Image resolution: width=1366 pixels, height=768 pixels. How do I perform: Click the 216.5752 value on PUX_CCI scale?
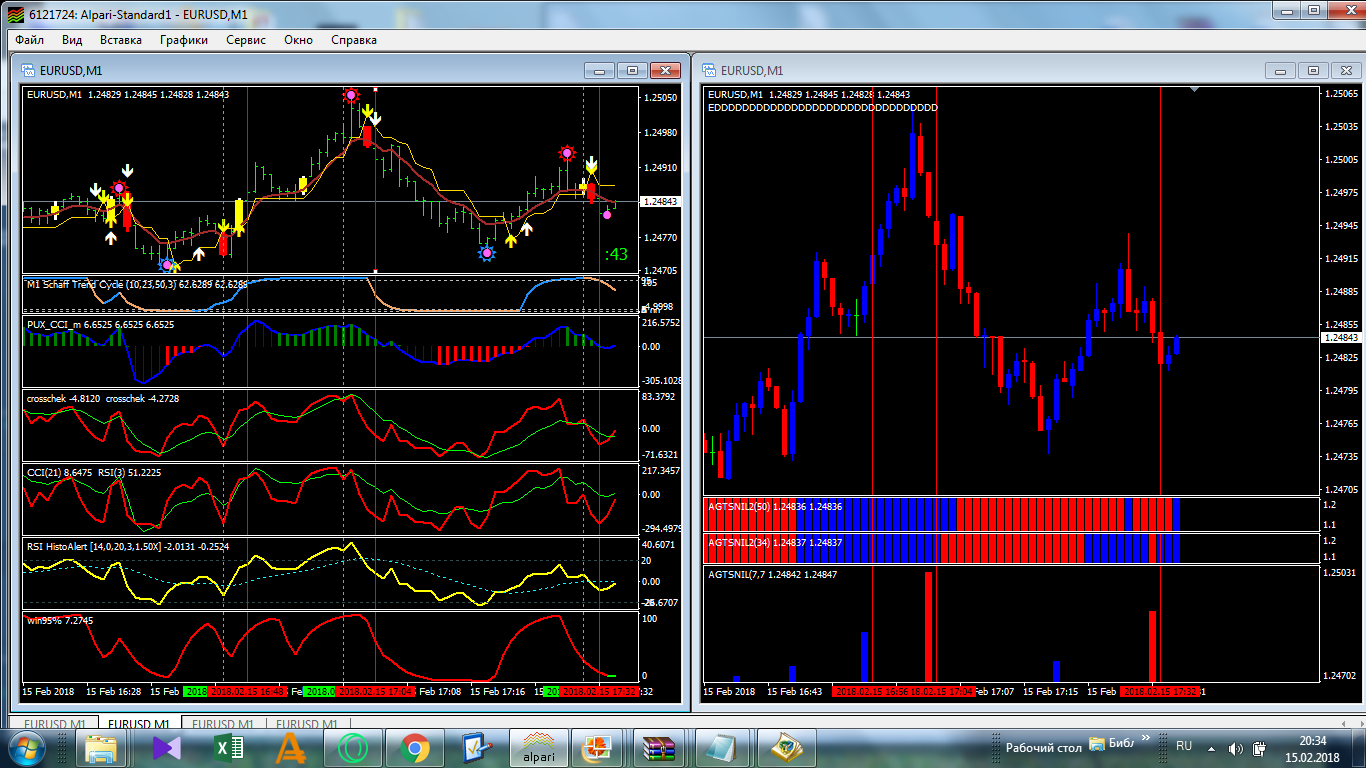point(661,324)
